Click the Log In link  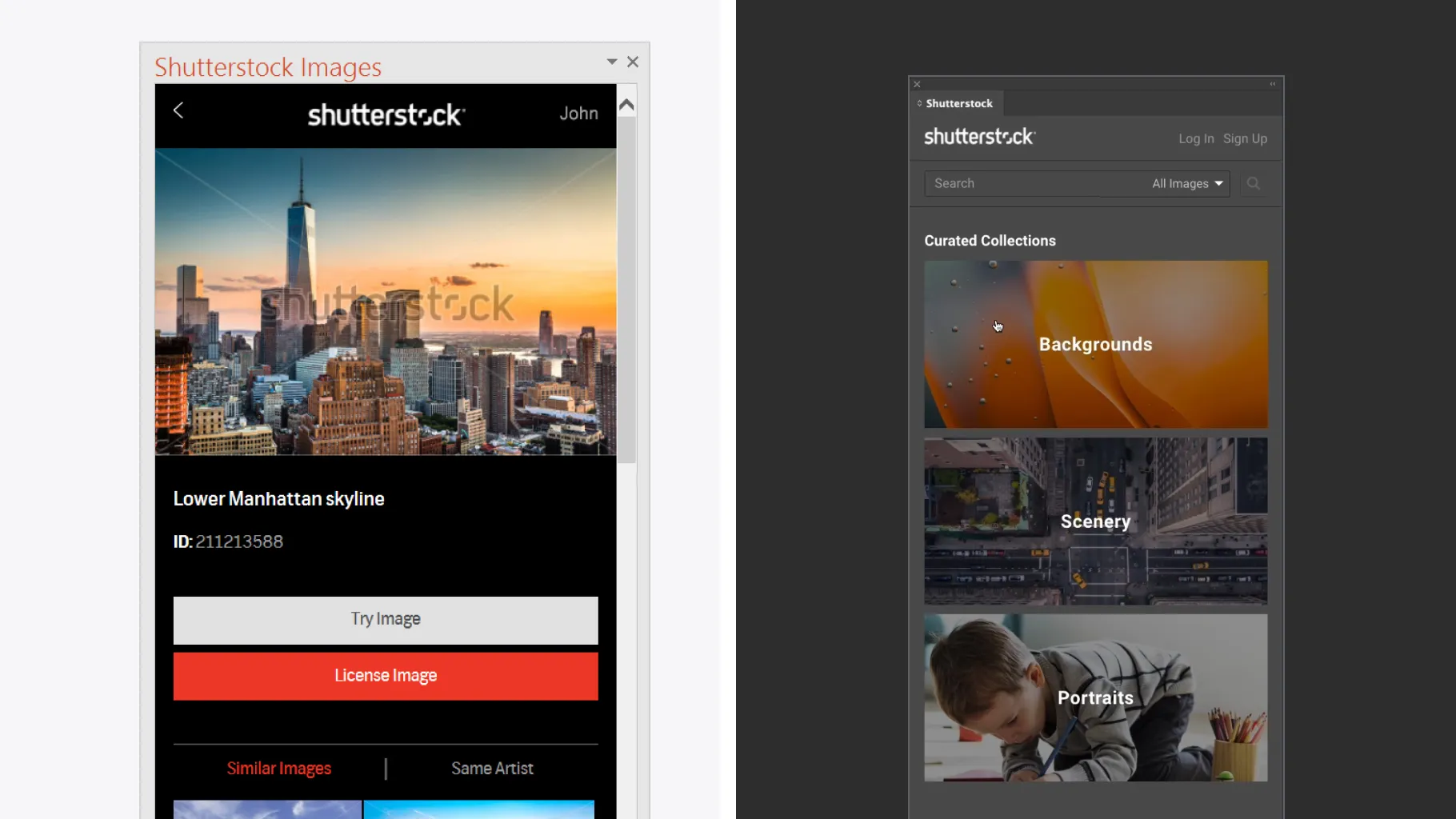(1196, 138)
